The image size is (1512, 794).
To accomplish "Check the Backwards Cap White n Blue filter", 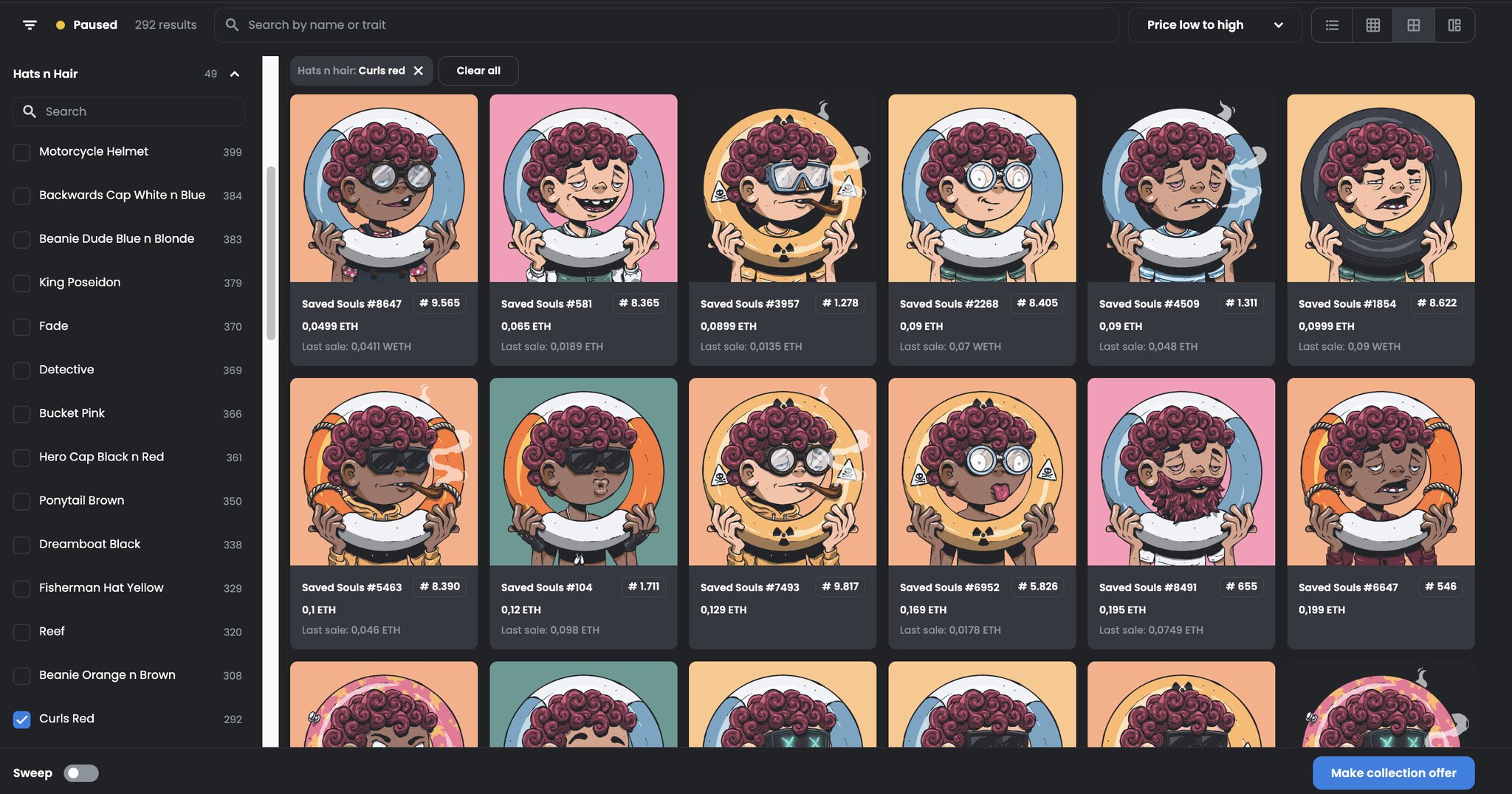I will click(22, 196).
